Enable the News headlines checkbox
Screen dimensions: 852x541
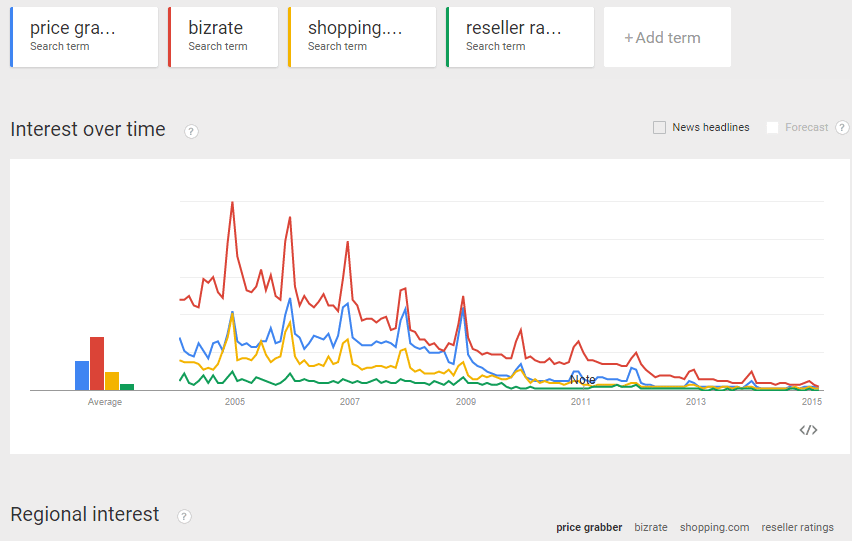point(659,127)
